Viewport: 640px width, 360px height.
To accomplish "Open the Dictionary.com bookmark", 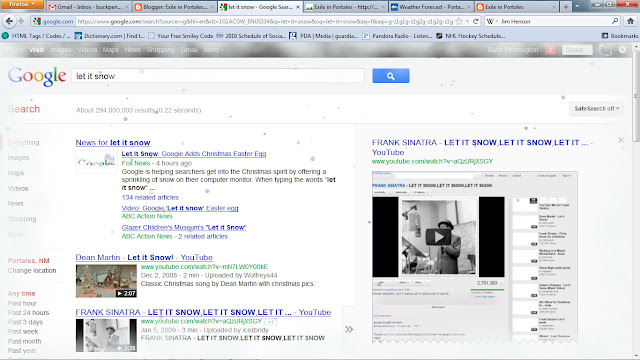I will tap(109, 36).
